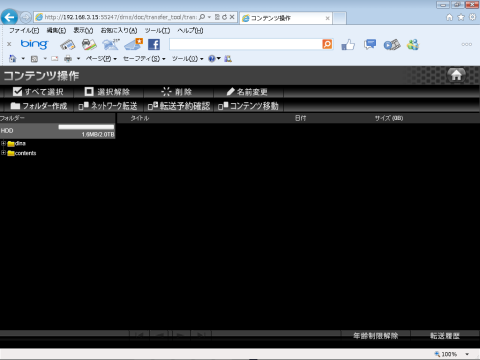This screenshot has height=360, width=480.
Task: Open the feeds dropdown arrow
Action: (x=45, y=59)
